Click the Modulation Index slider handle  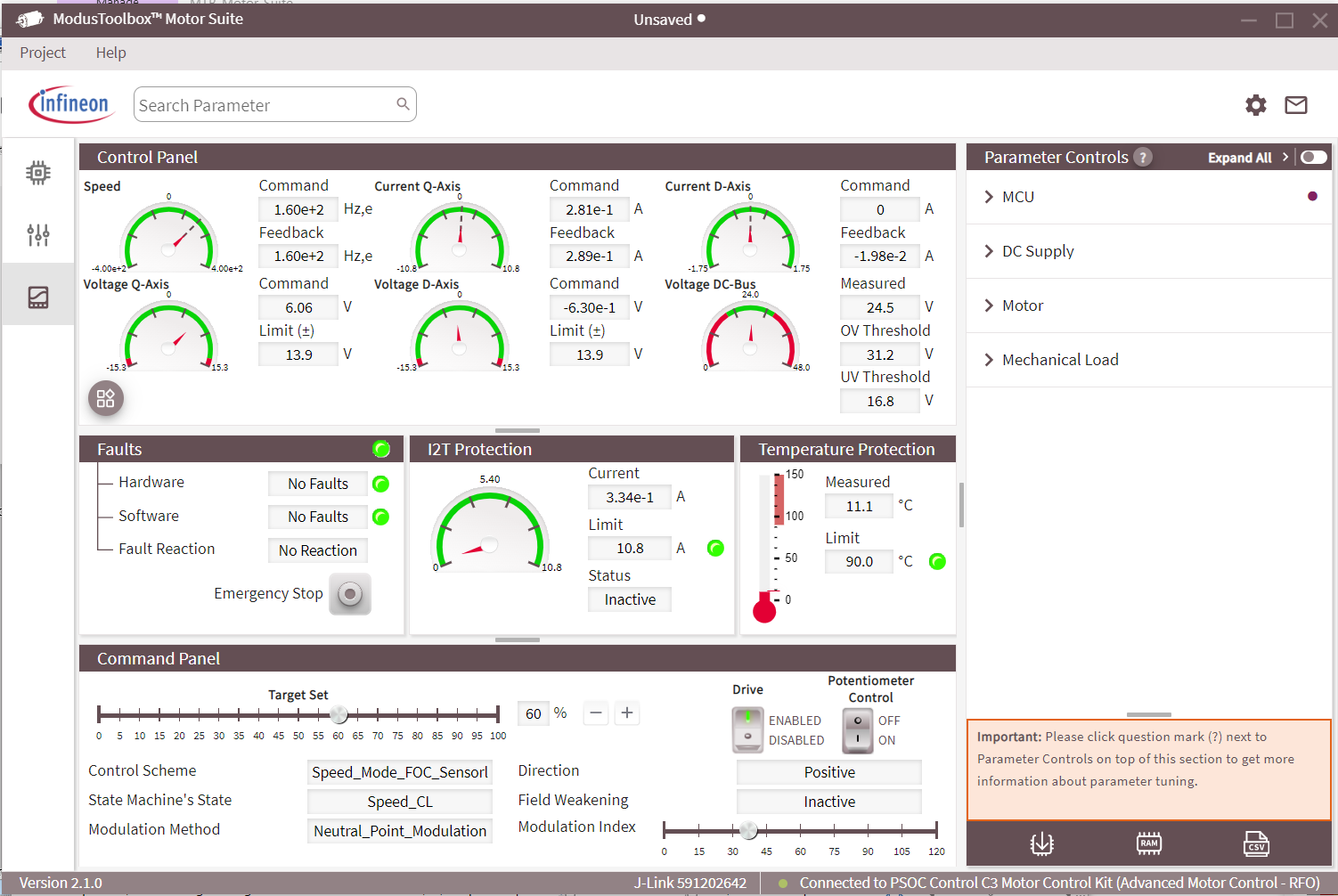(748, 830)
